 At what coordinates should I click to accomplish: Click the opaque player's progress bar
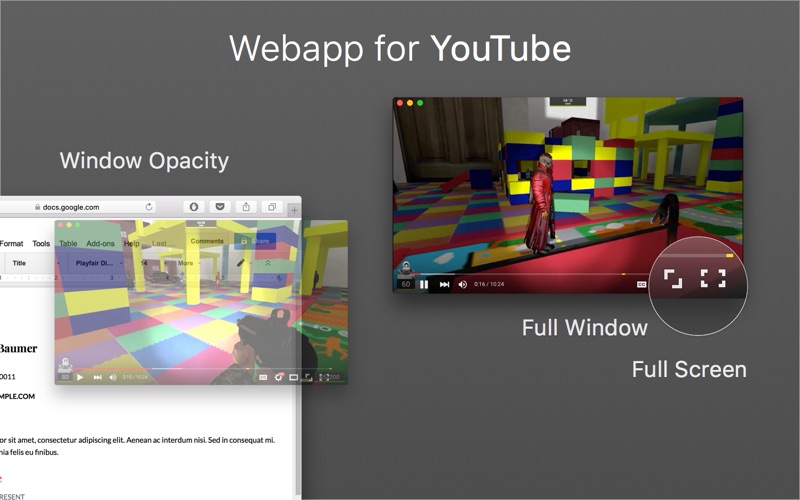click(520, 273)
